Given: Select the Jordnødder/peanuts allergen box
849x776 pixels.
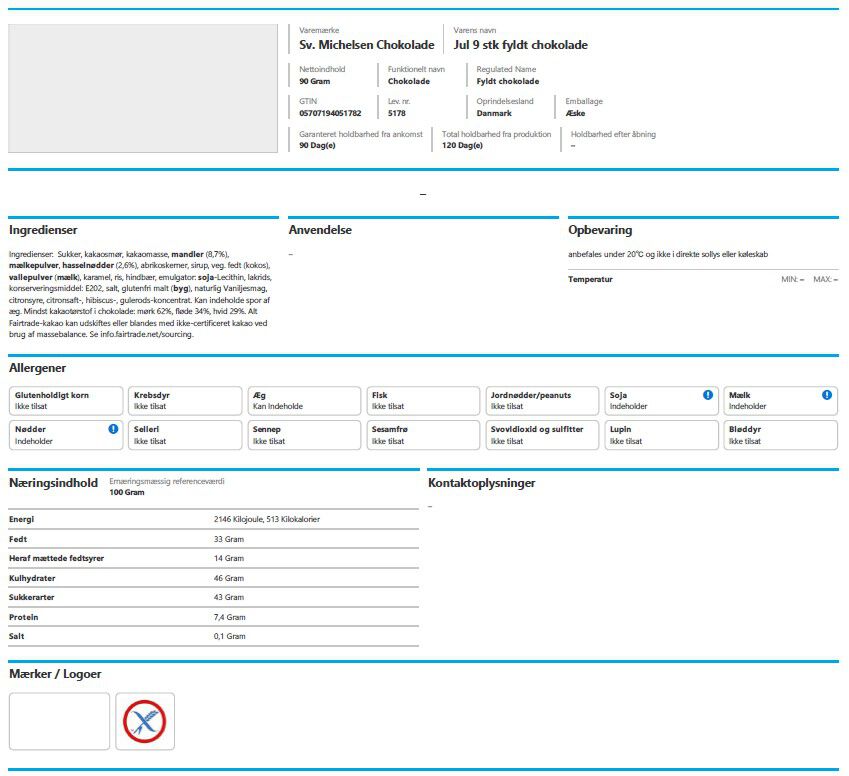Looking at the screenshot, I should coord(543,401).
